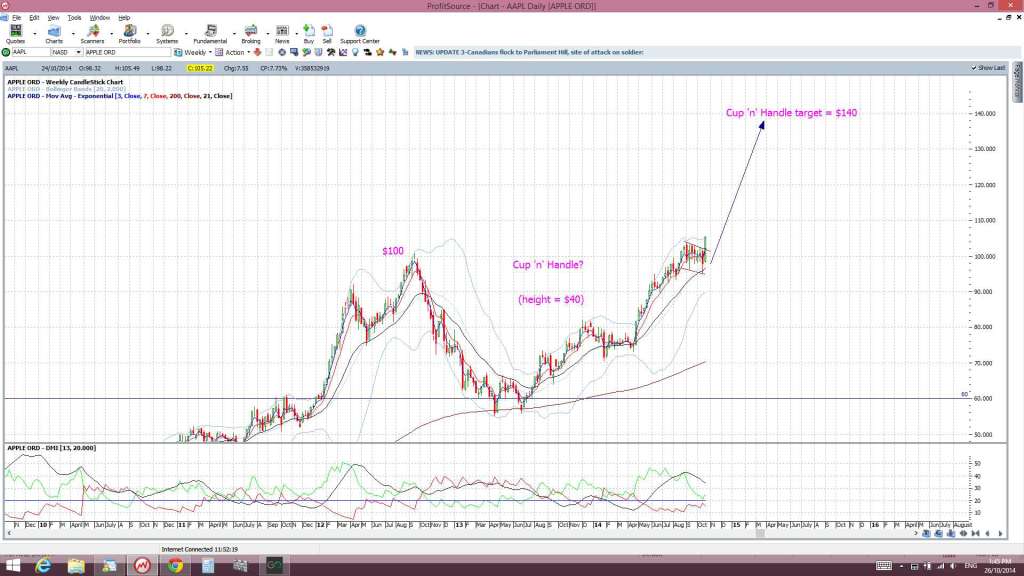This screenshot has width=1024, height=576.
Task: Click the ProfitSource taskbar icon
Action: coord(142,566)
